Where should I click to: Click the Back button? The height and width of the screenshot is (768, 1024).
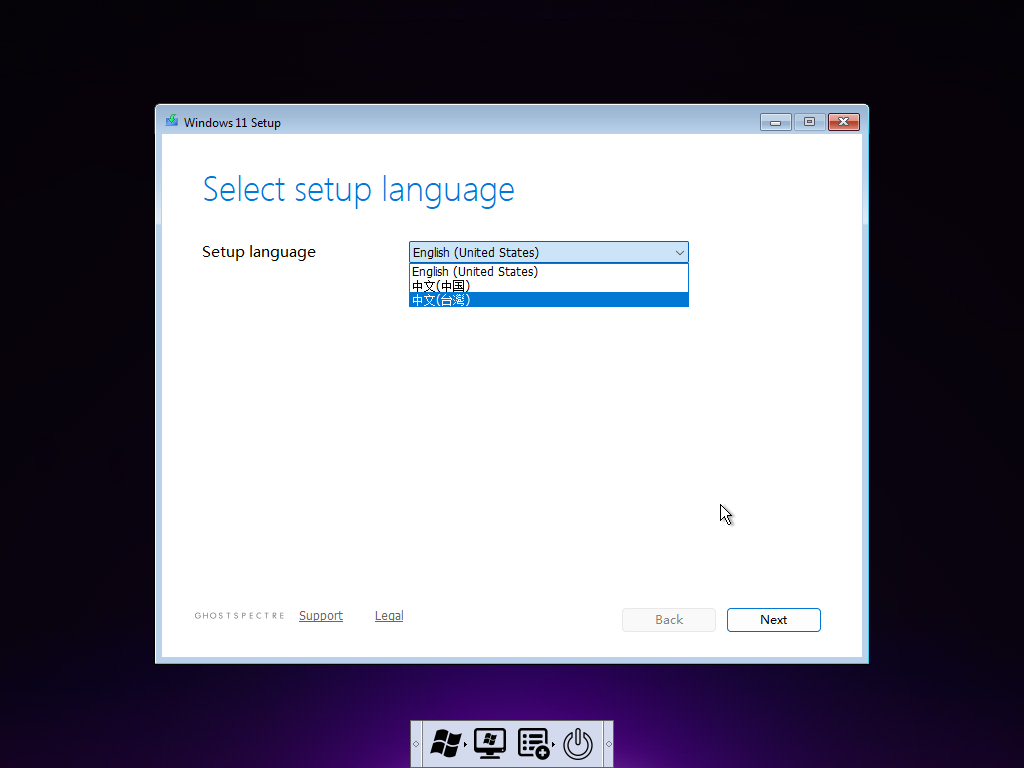click(x=668, y=620)
